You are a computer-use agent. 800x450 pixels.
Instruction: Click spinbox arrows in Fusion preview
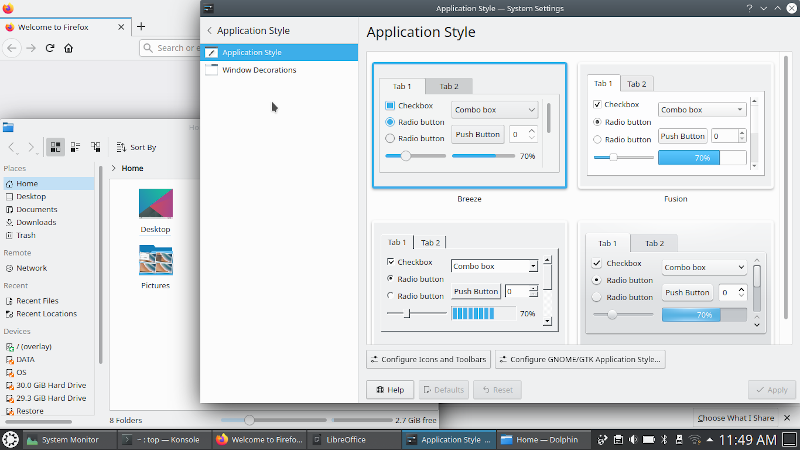pos(742,136)
